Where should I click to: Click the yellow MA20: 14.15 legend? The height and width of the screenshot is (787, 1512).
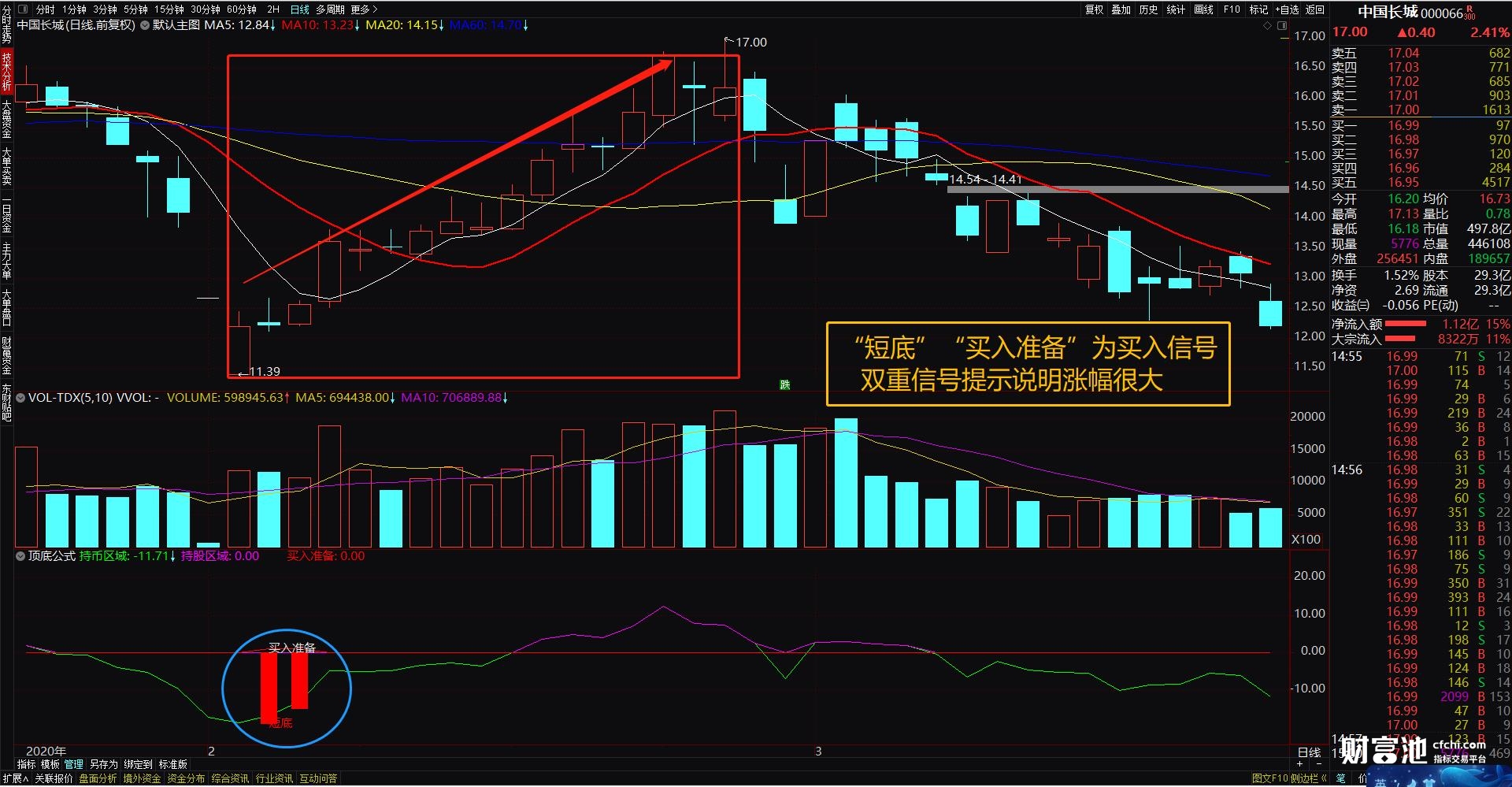[405, 25]
